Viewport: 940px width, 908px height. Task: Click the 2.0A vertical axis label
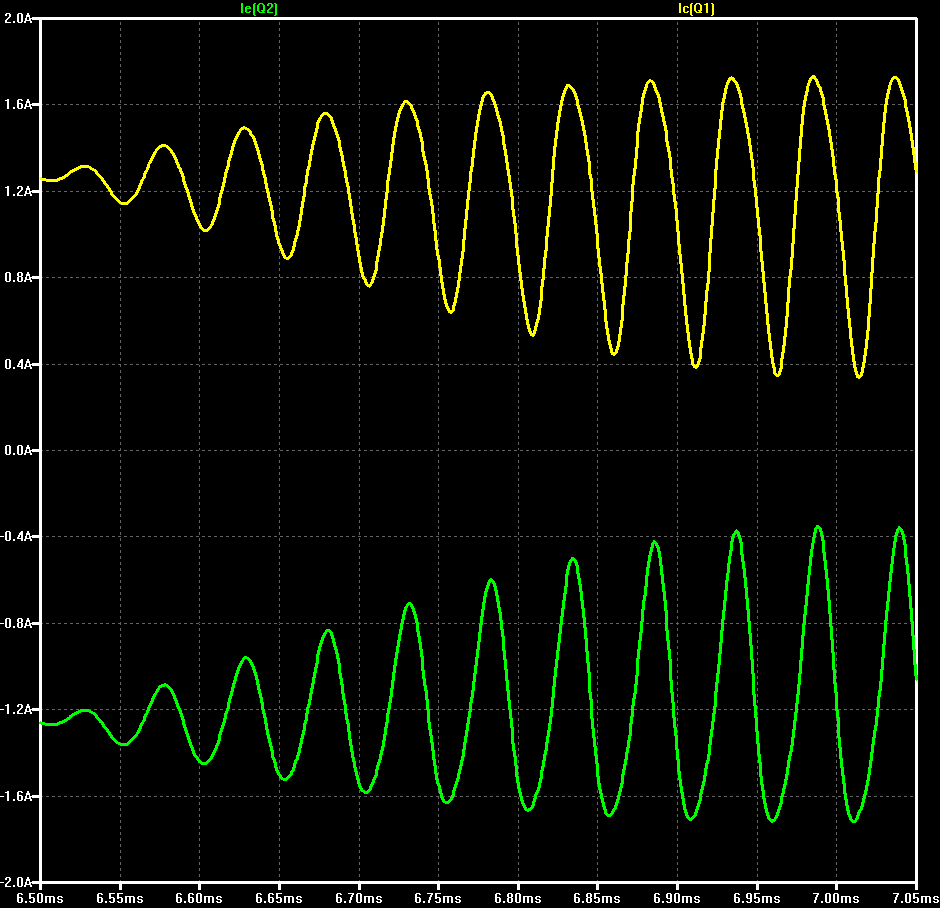[x=18, y=19]
